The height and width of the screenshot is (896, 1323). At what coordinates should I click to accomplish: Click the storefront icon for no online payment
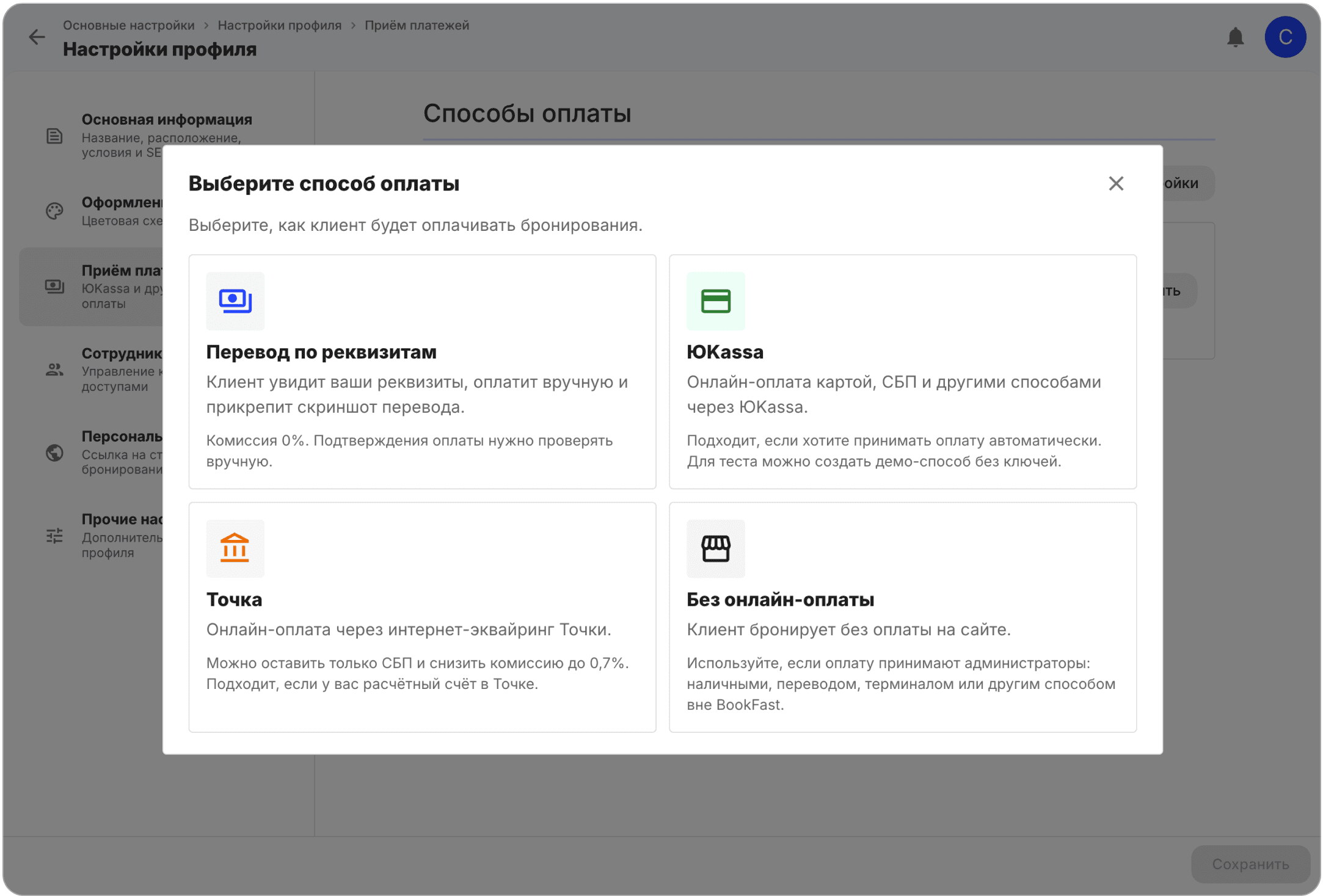716,548
